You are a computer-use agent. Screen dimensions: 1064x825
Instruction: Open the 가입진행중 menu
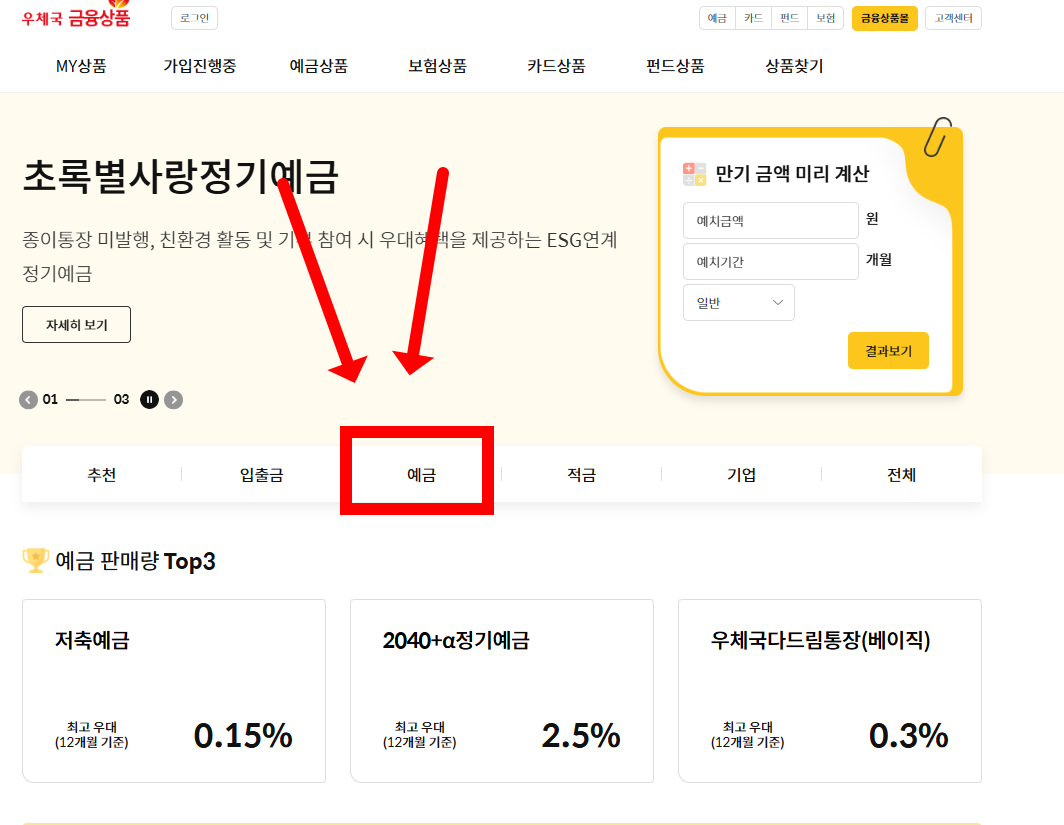200,66
